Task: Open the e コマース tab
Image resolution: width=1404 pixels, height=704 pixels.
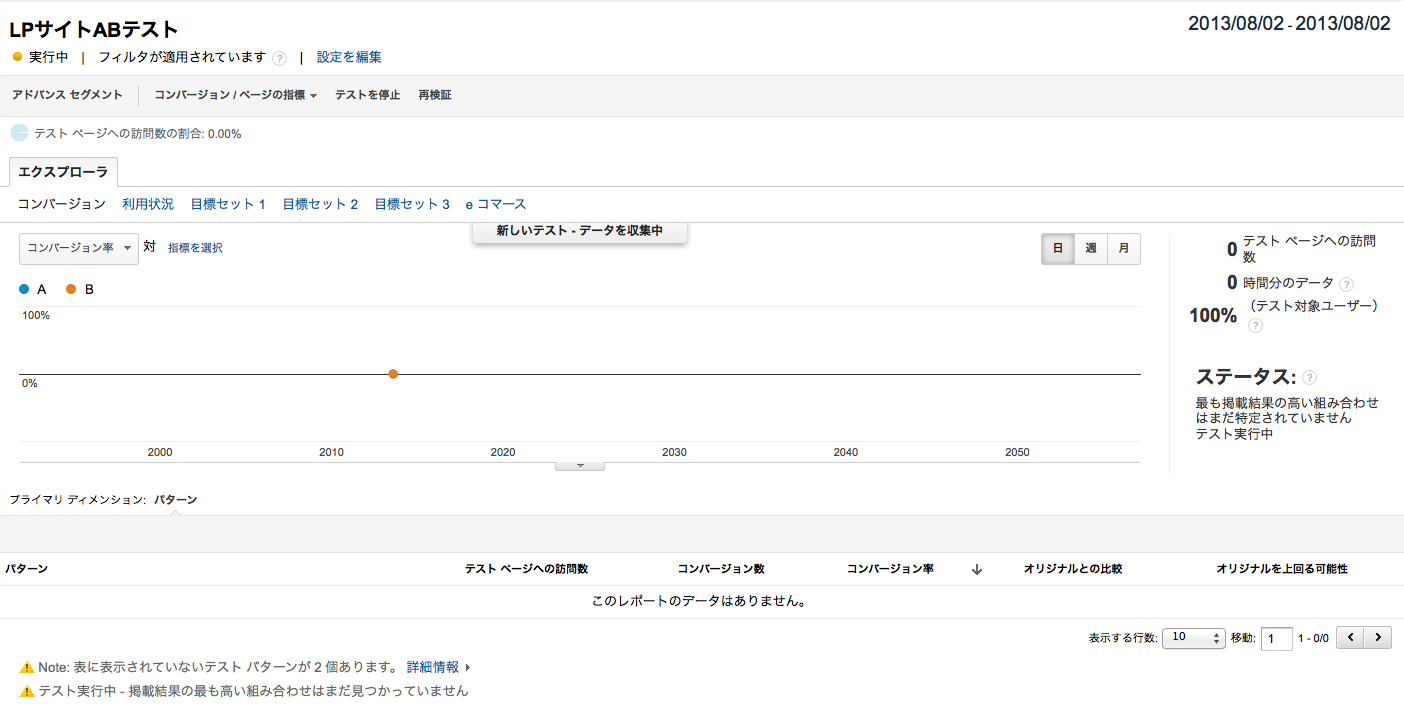Action: tap(495, 204)
